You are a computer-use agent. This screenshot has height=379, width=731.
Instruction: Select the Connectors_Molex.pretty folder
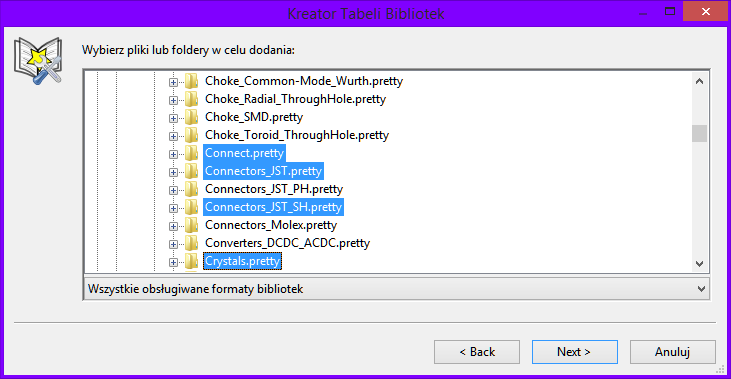pos(271,225)
